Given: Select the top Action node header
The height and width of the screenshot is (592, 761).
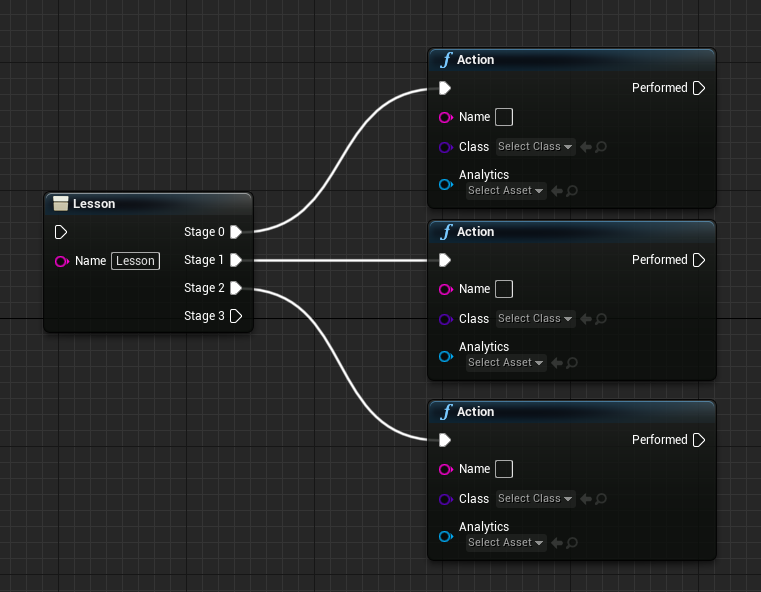Looking at the screenshot, I should [572, 60].
